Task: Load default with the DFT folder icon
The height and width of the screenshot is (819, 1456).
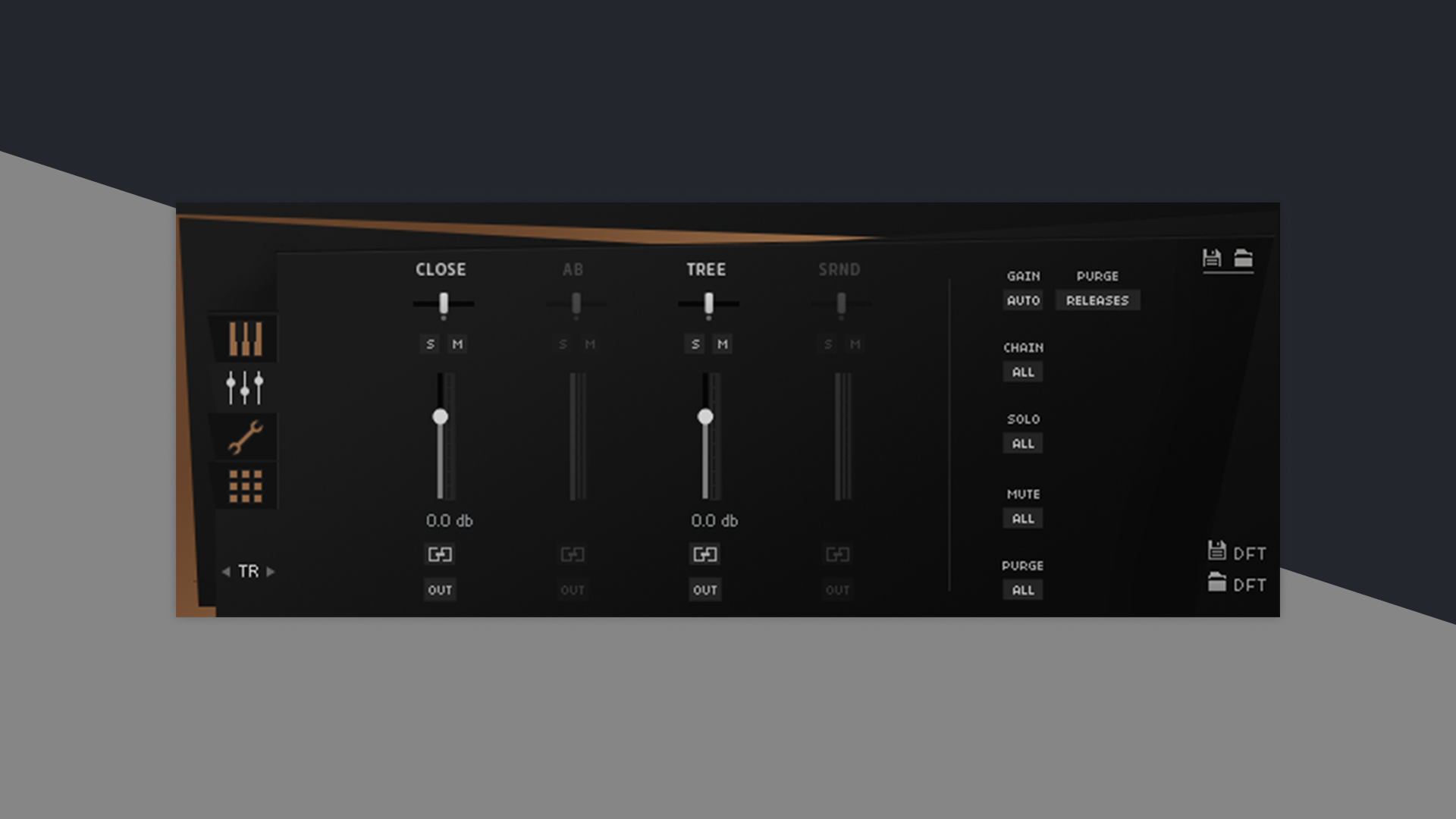Action: (x=1217, y=583)
